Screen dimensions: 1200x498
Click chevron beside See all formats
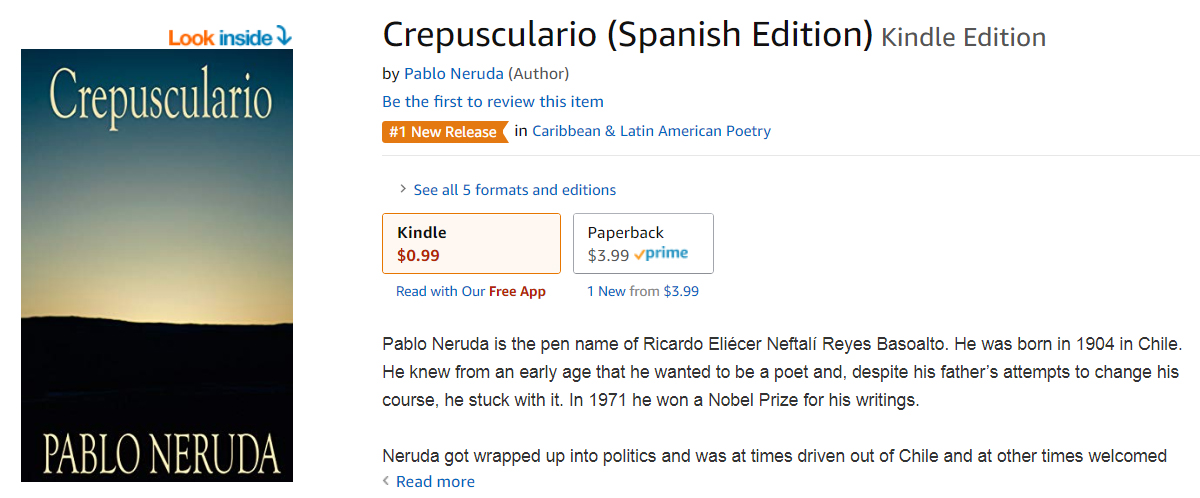403,189
